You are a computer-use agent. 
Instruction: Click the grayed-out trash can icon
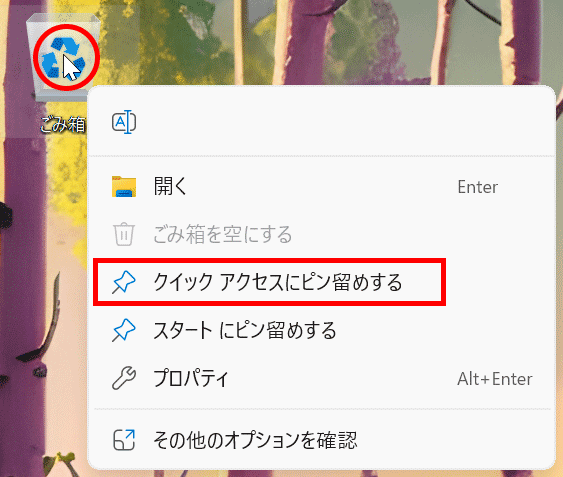click(124, 234)
